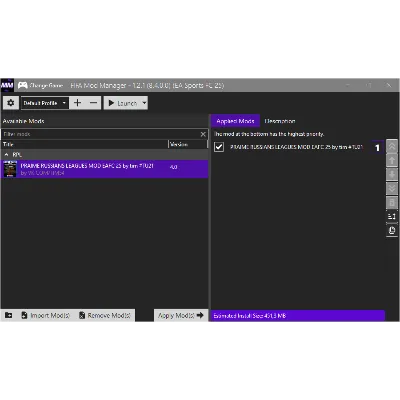
Task: Click the Remove Mod(s) button
Action: (x=105, y=315)
